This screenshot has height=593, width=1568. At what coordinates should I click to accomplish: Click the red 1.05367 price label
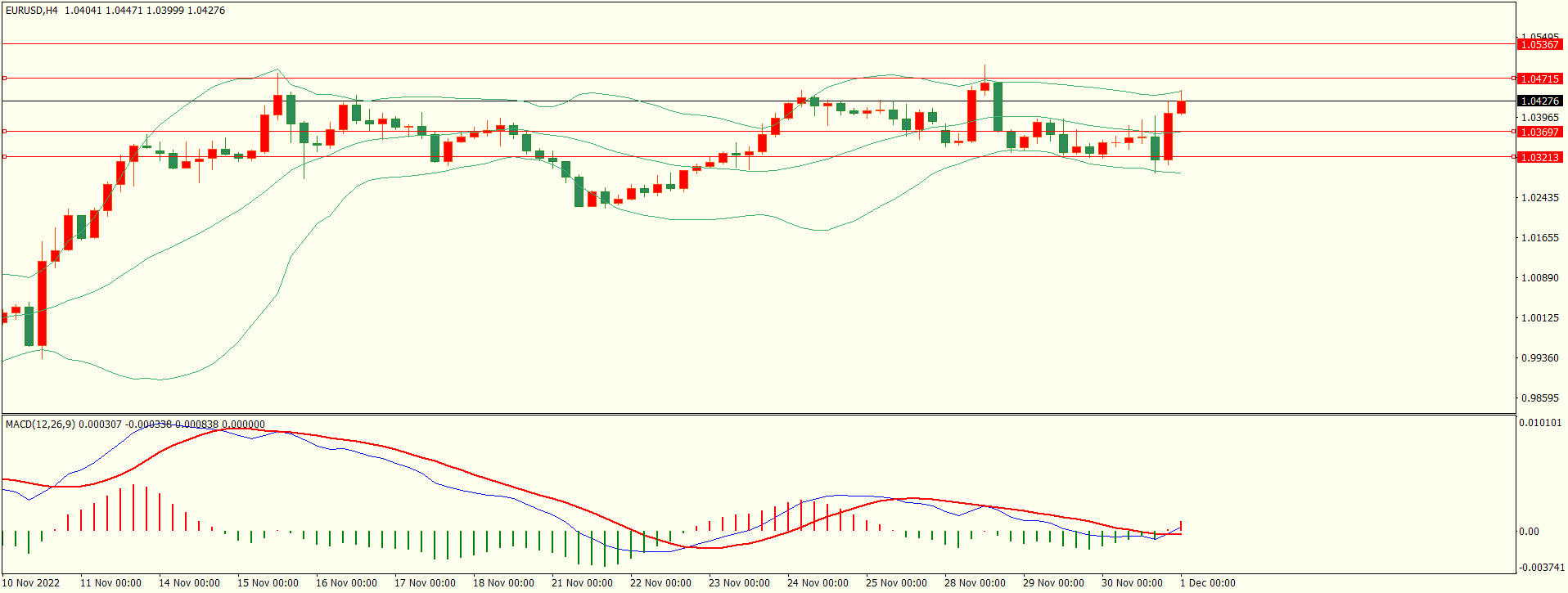(x=1539, y=45)
